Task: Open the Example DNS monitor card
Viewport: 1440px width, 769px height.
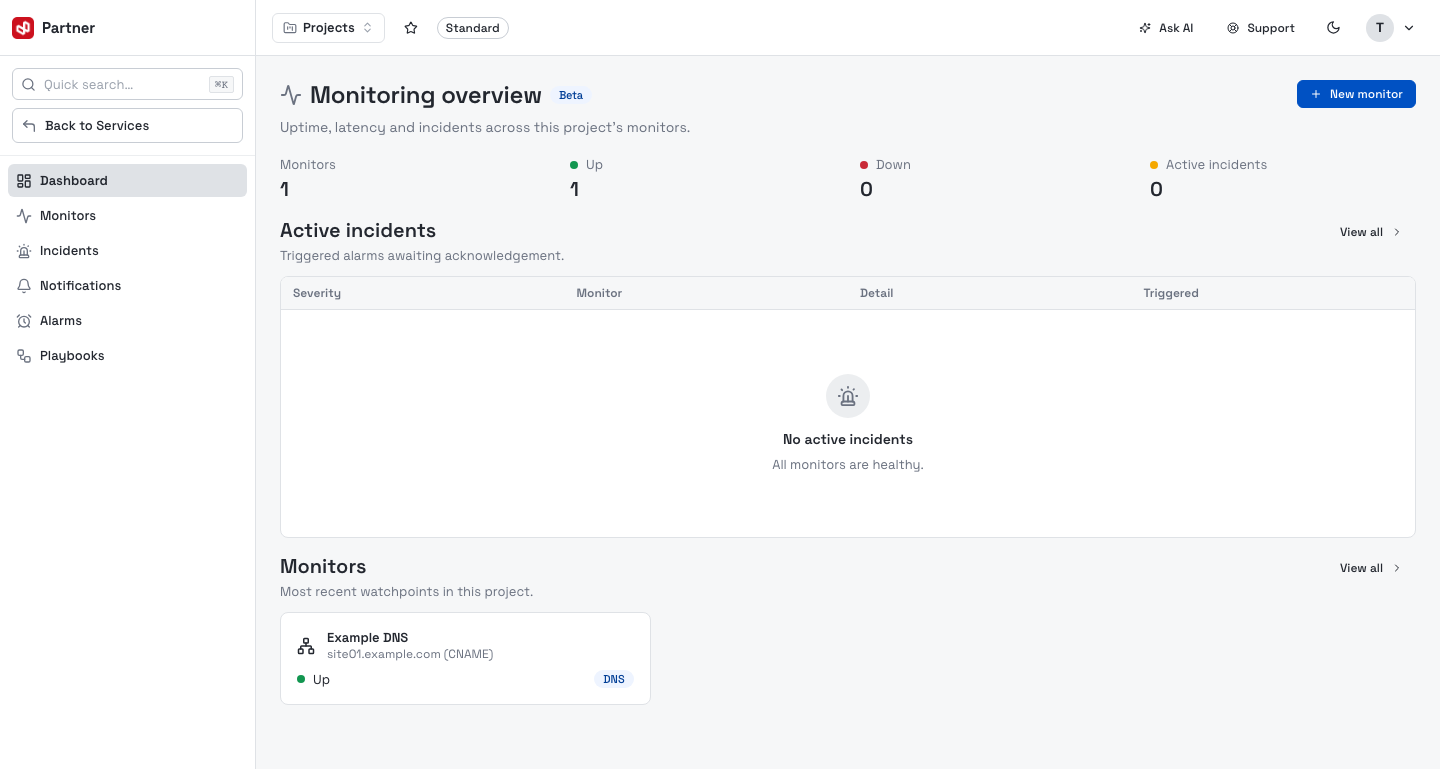Action: click(x=465, y=659)
